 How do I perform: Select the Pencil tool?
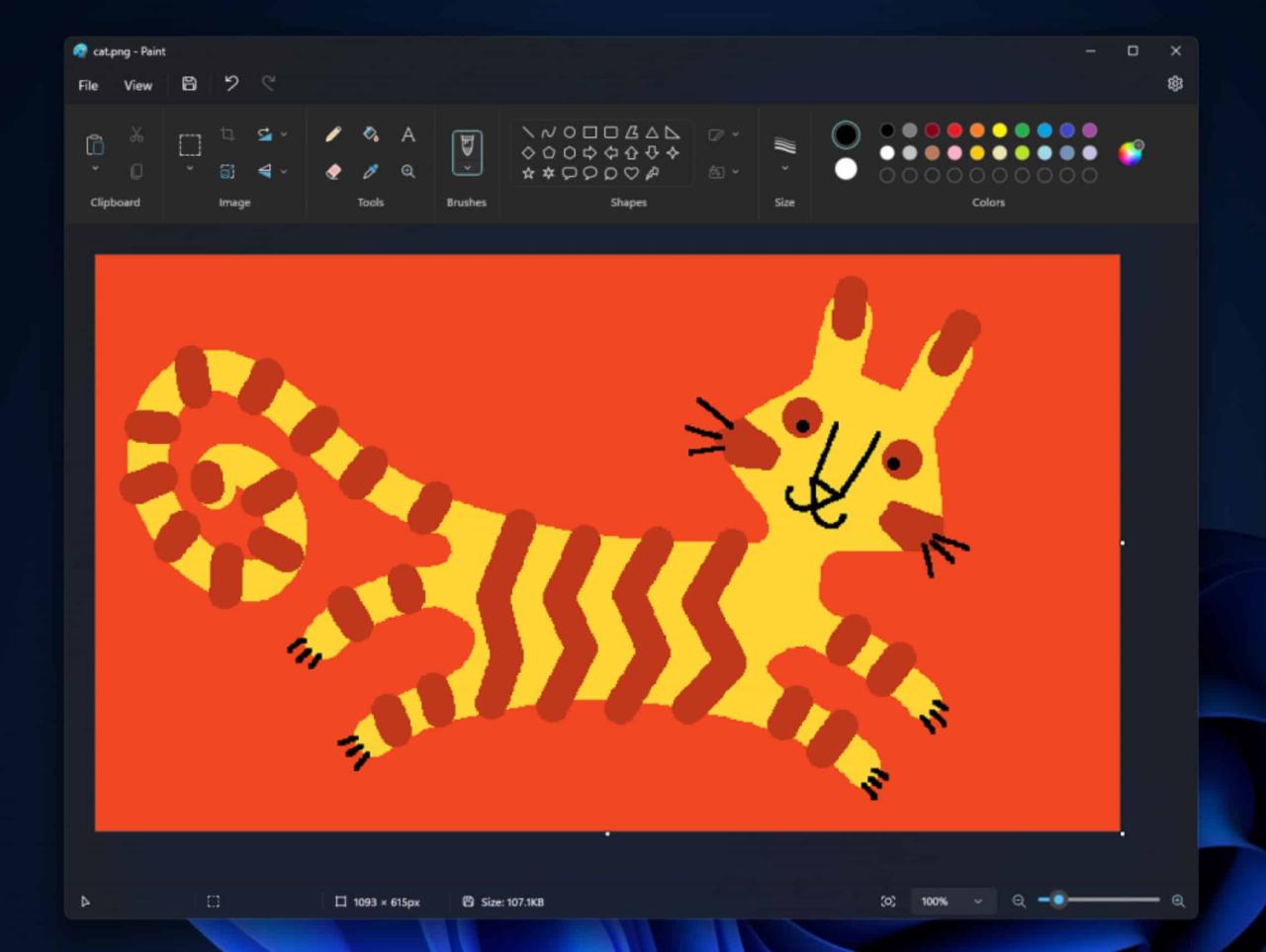coord(333,134)
